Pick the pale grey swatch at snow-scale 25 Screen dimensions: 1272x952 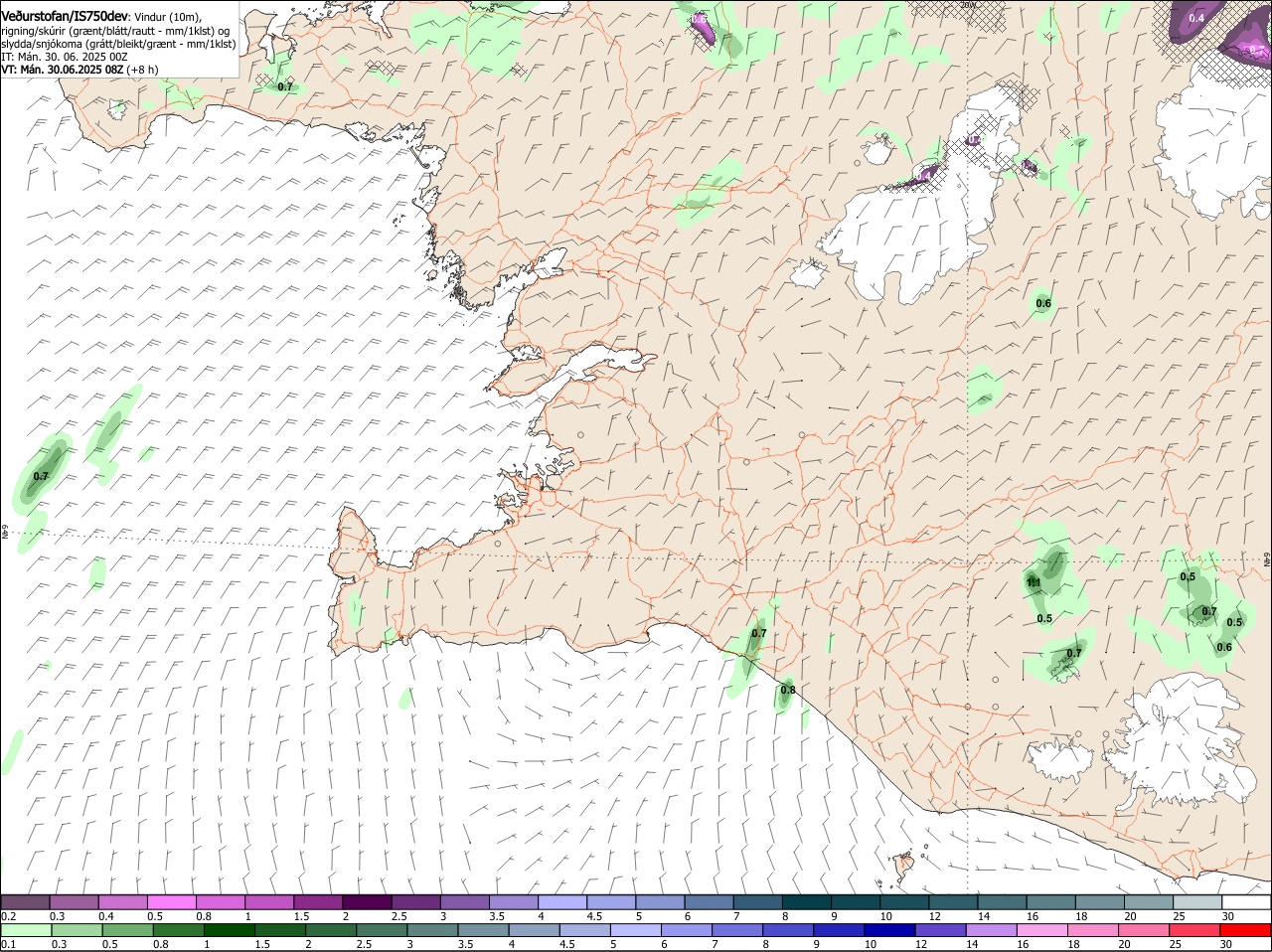coord(1196,902)
